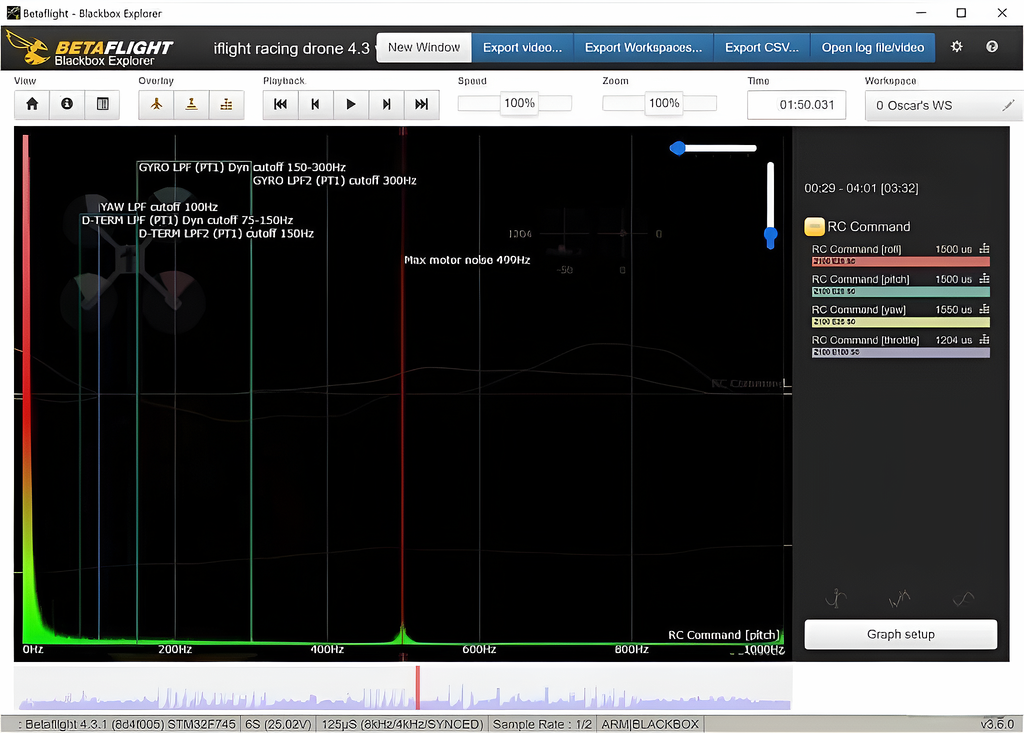This screenshot has width=1024, height=733.
Task: Click the "00:29 - 04:01 [03:32]" time range
Action: click(861, 188)
